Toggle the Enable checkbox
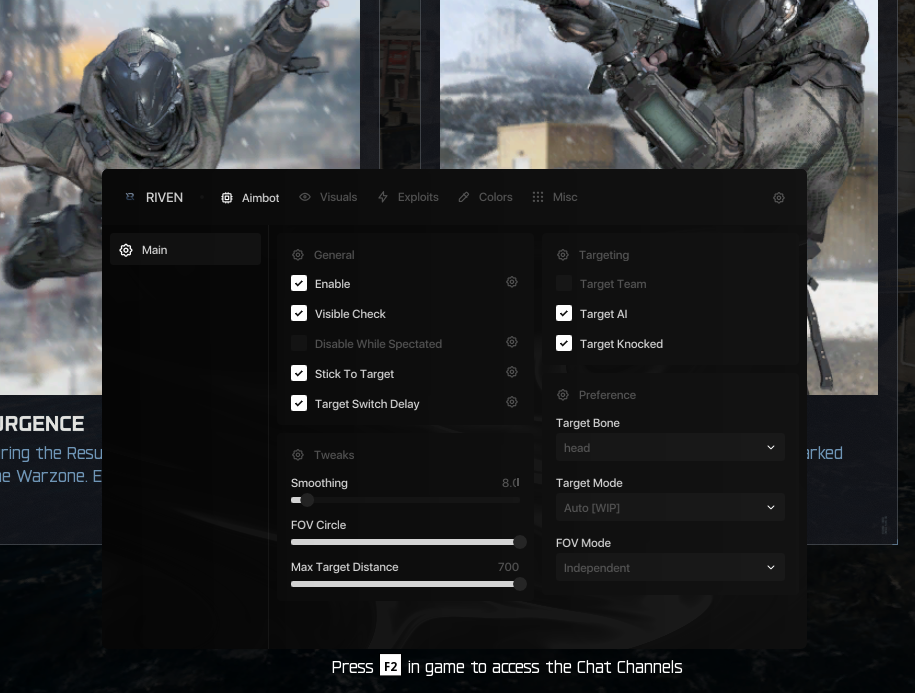The width and height of the screenshot is (915, 693). coord(299,284)
